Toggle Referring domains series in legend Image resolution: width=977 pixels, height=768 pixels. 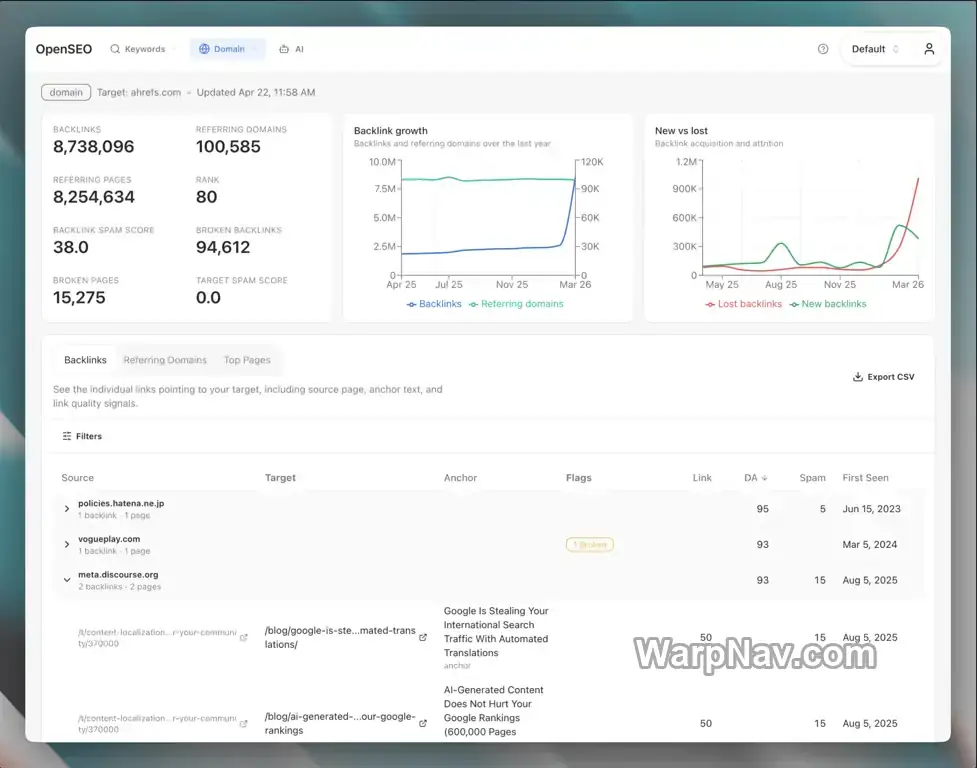(x=516, y=304)
